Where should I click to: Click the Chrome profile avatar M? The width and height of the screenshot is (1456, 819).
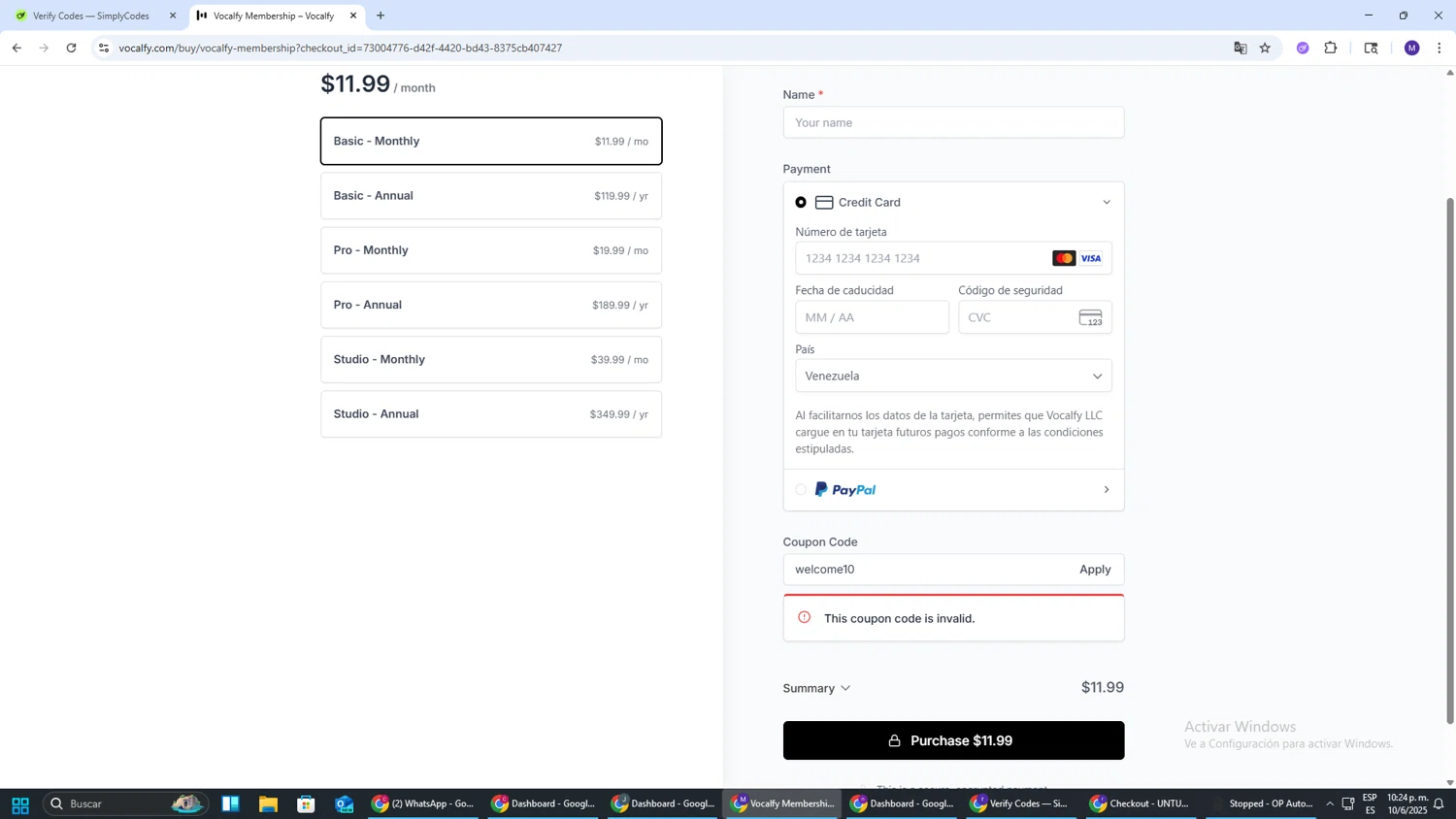pyautogui.click(x=1411, y=48)
